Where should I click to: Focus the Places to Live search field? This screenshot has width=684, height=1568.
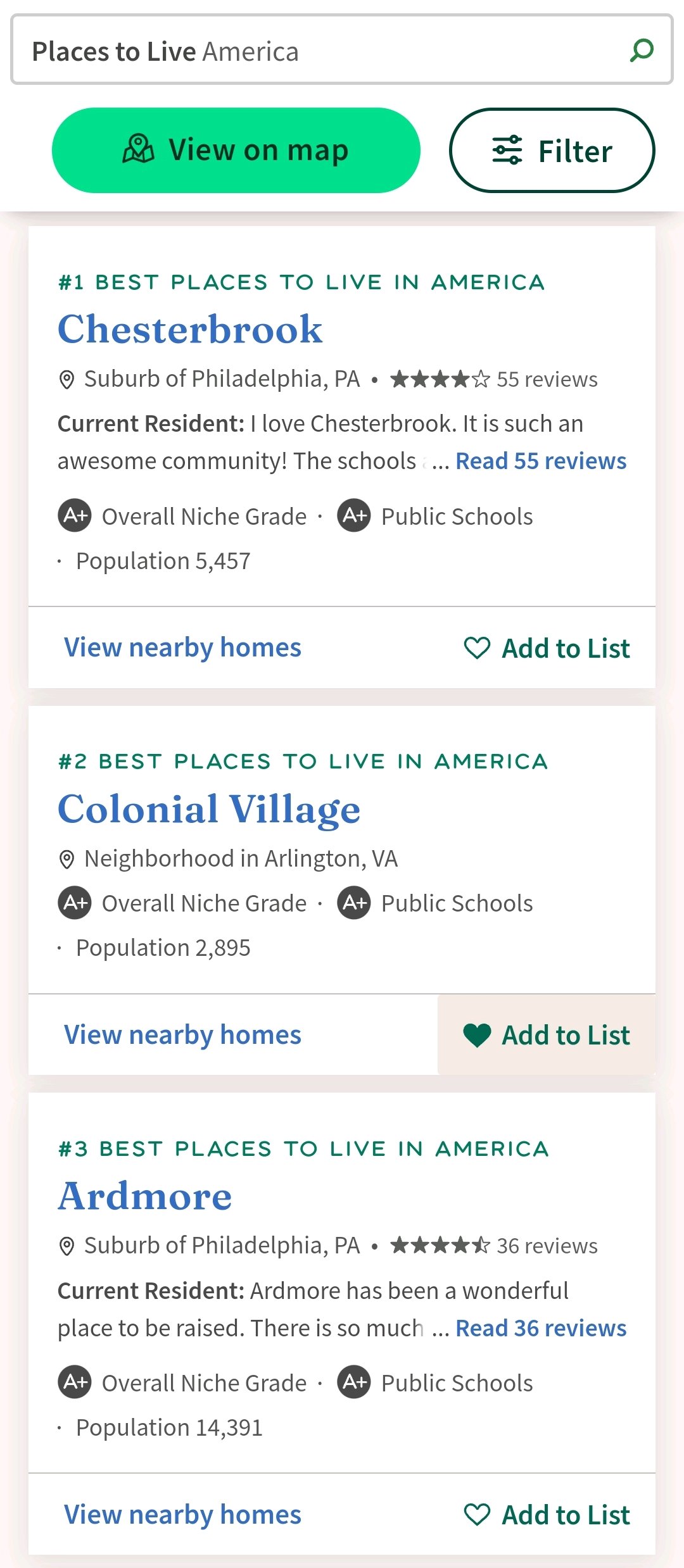point(342,50)
